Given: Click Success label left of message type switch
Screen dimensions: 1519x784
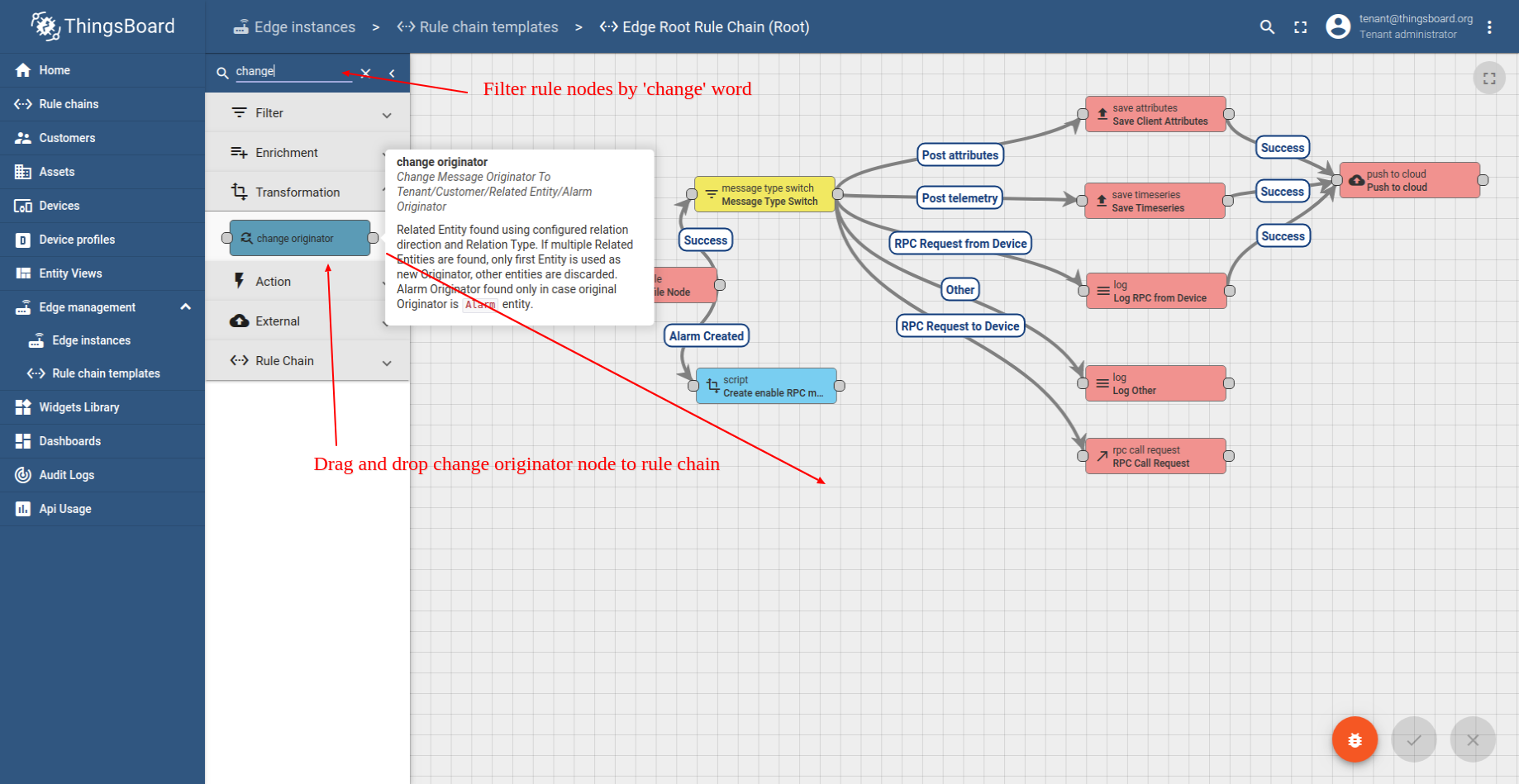Looking at the screenshot, I should pos(706,240).
